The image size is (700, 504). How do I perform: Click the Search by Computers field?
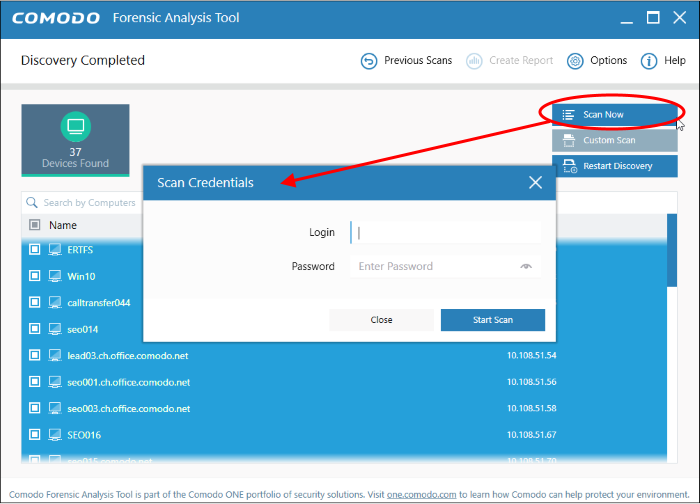(x=89, y=203)
